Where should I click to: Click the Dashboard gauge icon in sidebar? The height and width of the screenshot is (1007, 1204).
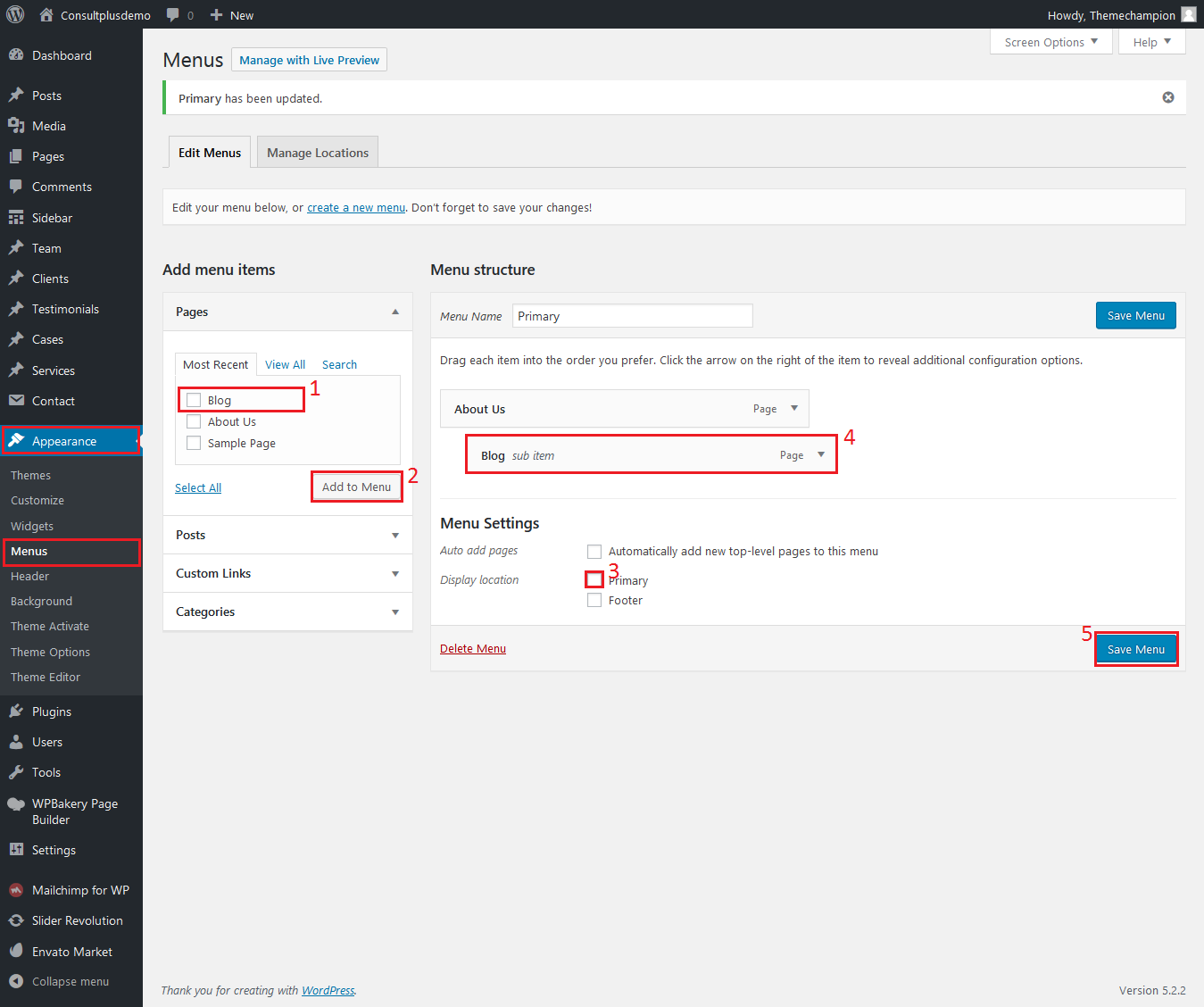[x=16, y=55]
